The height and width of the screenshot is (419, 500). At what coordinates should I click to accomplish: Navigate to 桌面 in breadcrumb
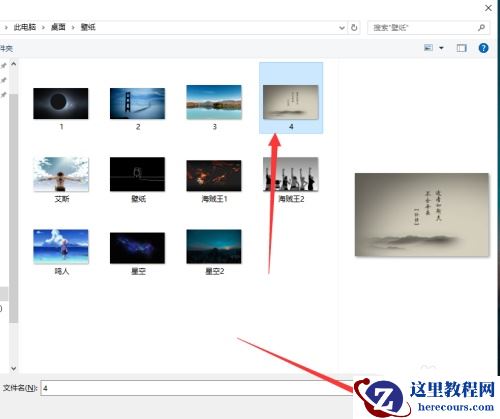pos(58,27)
